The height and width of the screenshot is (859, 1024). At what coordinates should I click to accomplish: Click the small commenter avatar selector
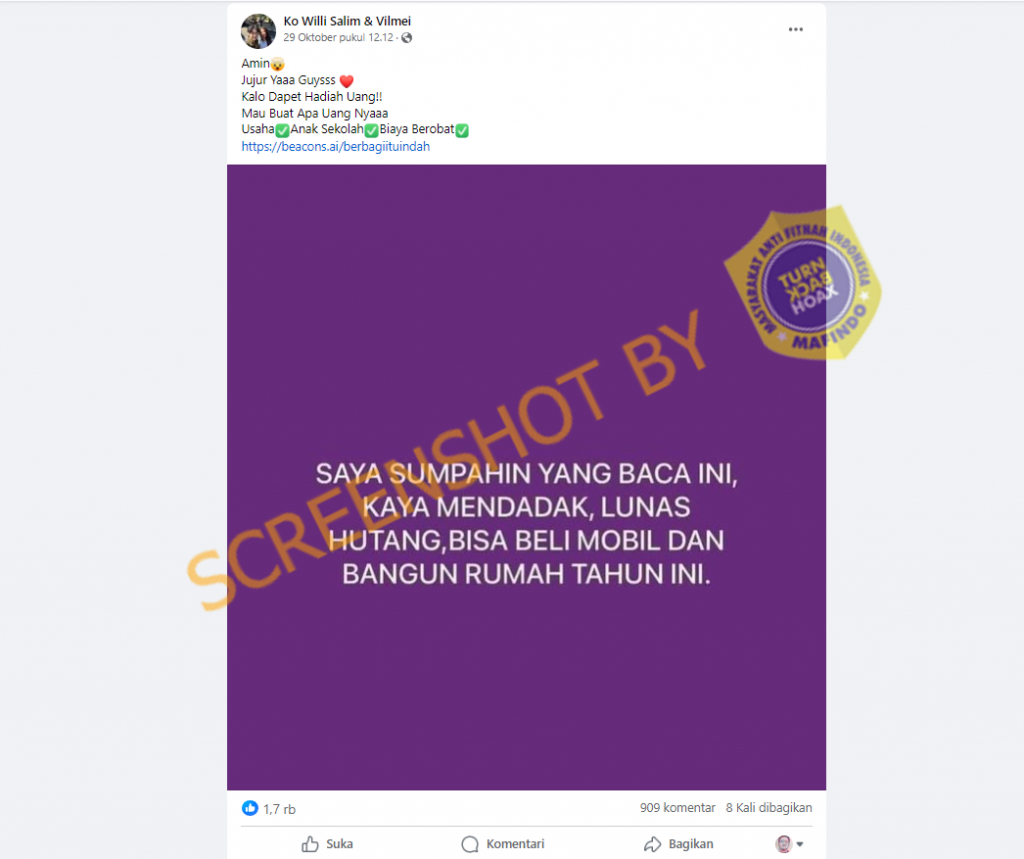[784, 844]
